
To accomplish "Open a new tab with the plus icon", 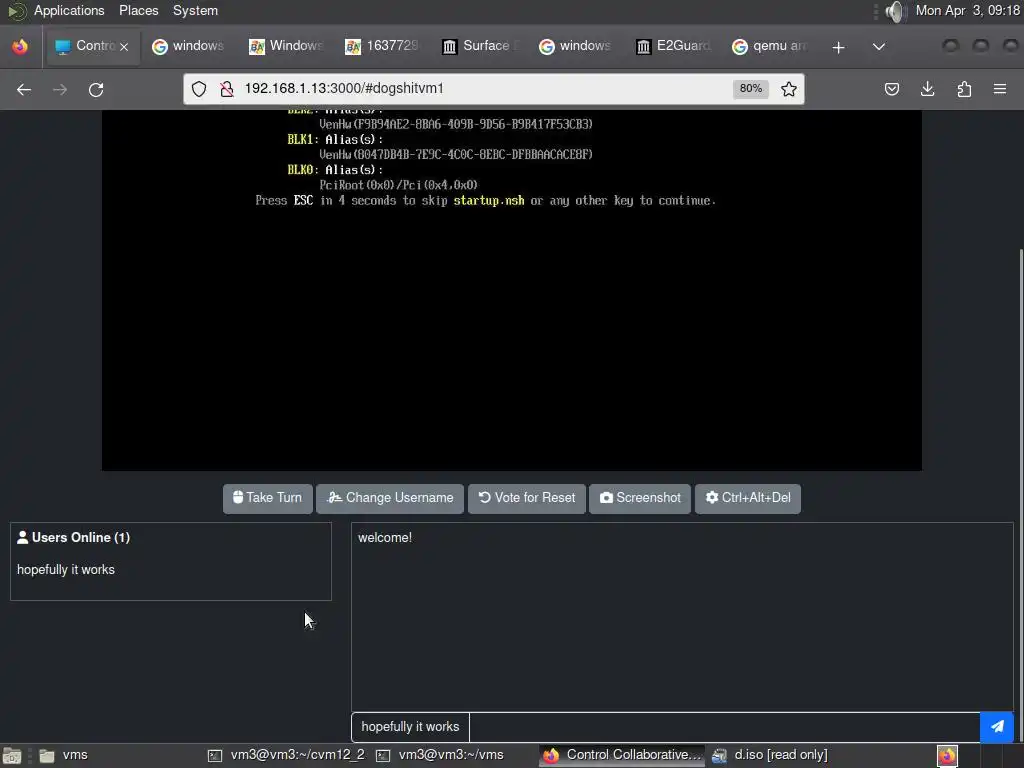I will pyautogui.click(x=839, y=47).
